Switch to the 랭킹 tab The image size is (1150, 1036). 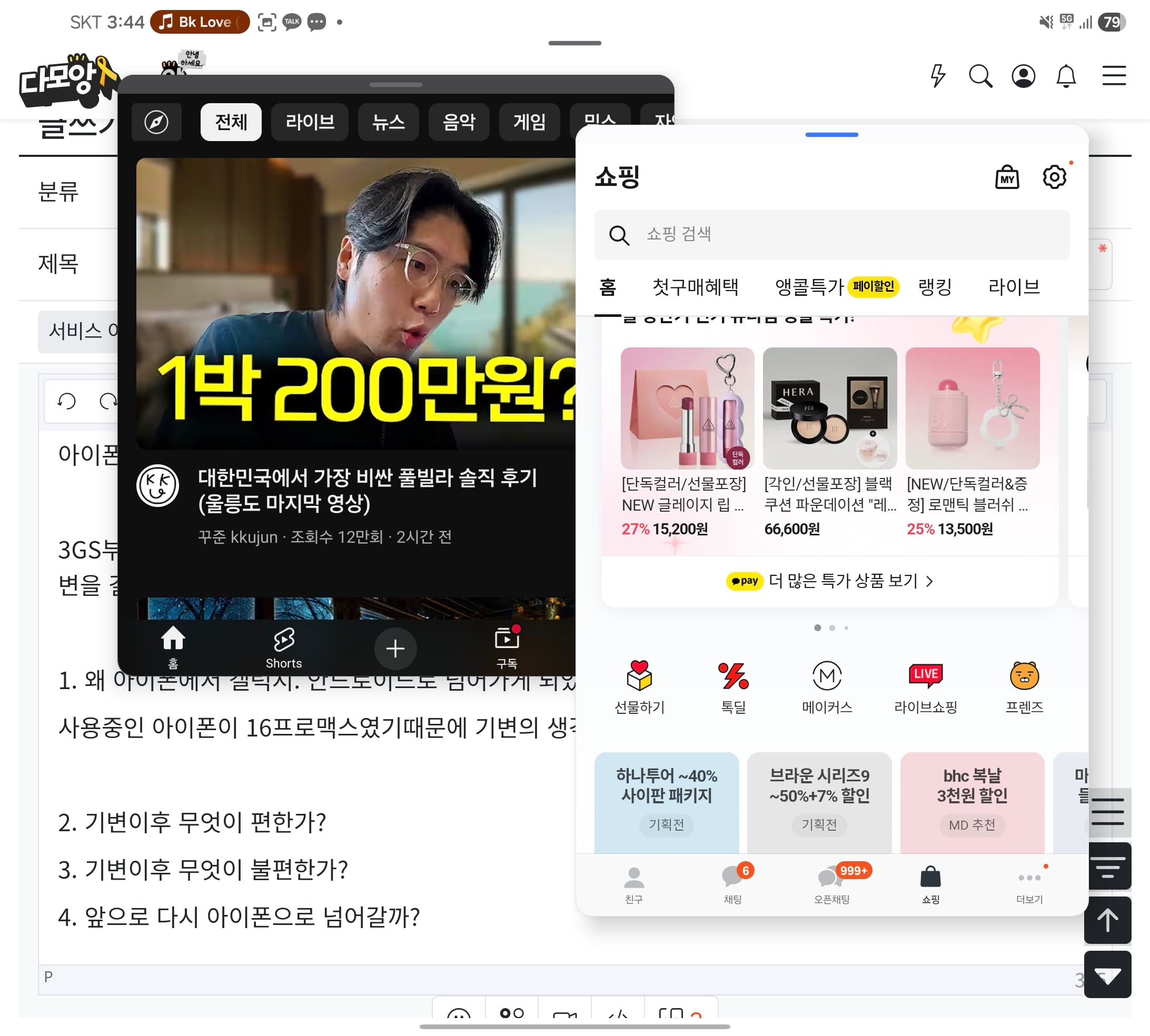click(x=935, y=287)
